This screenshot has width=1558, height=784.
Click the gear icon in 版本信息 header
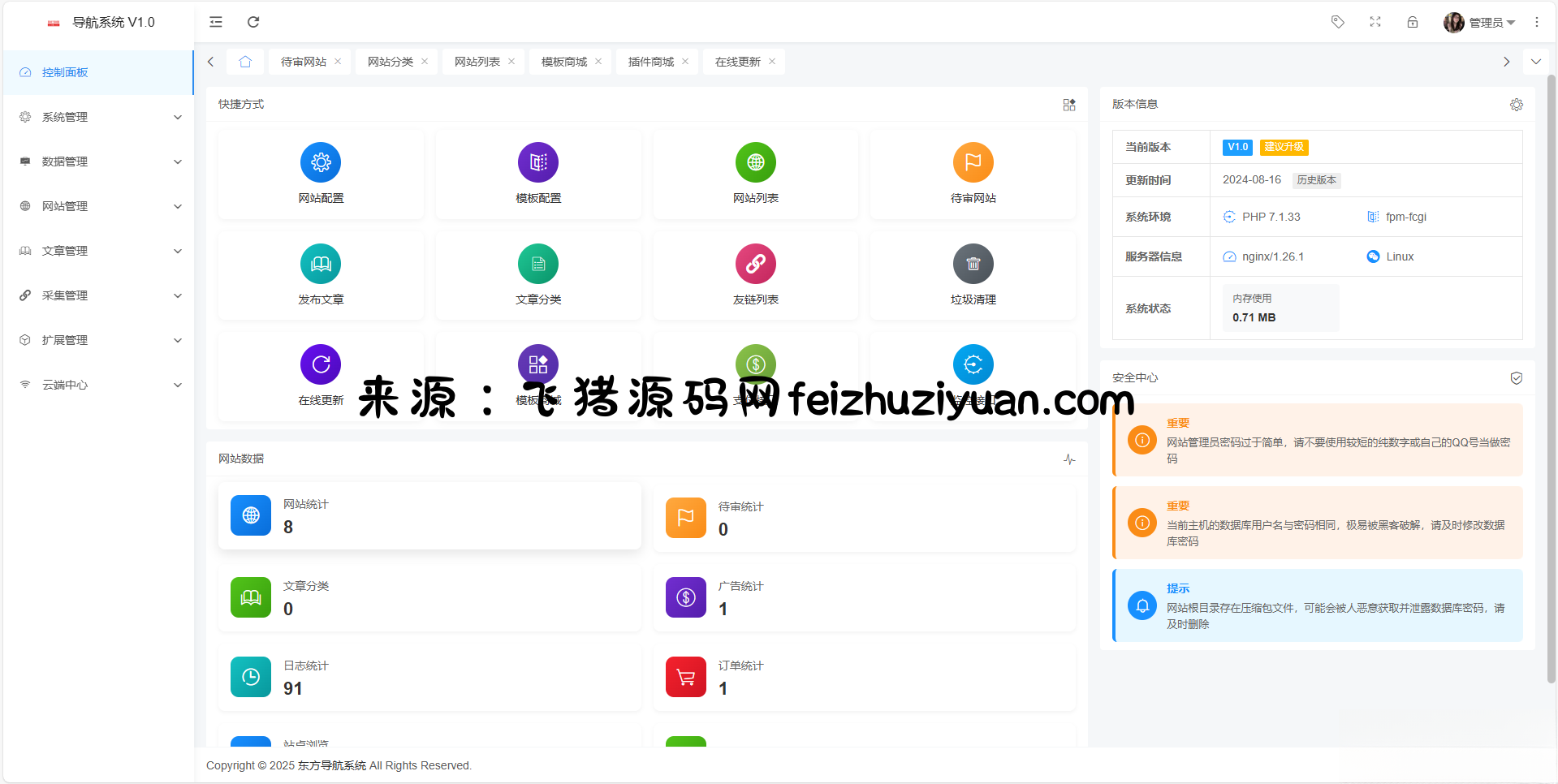click(1517, 105)
